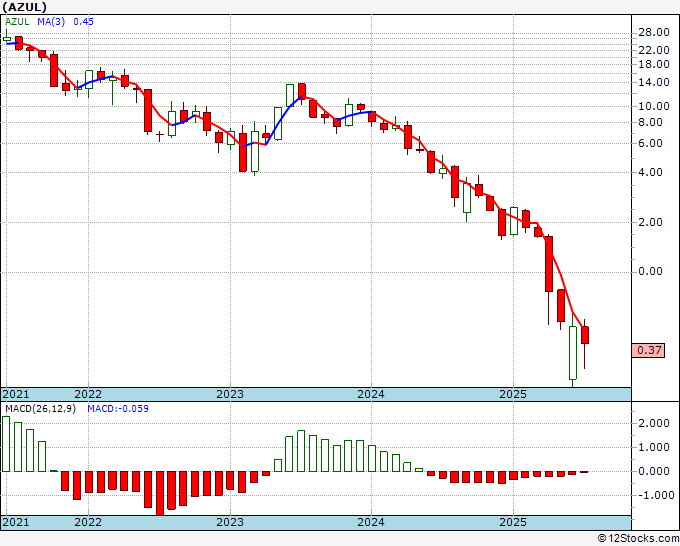Screen dimensions: 680x546
Task: Click the MA(3) indicator label
Action: point(51,22)
